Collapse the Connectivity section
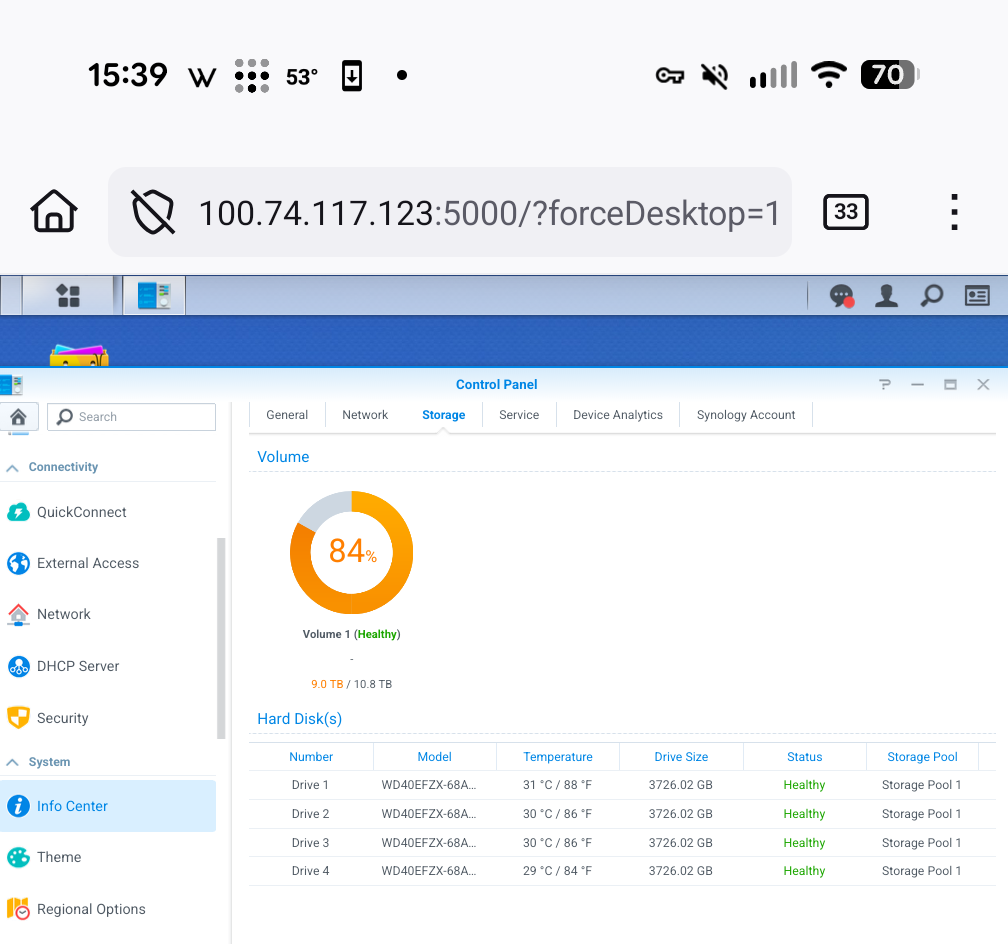 [x=14, y=467]
